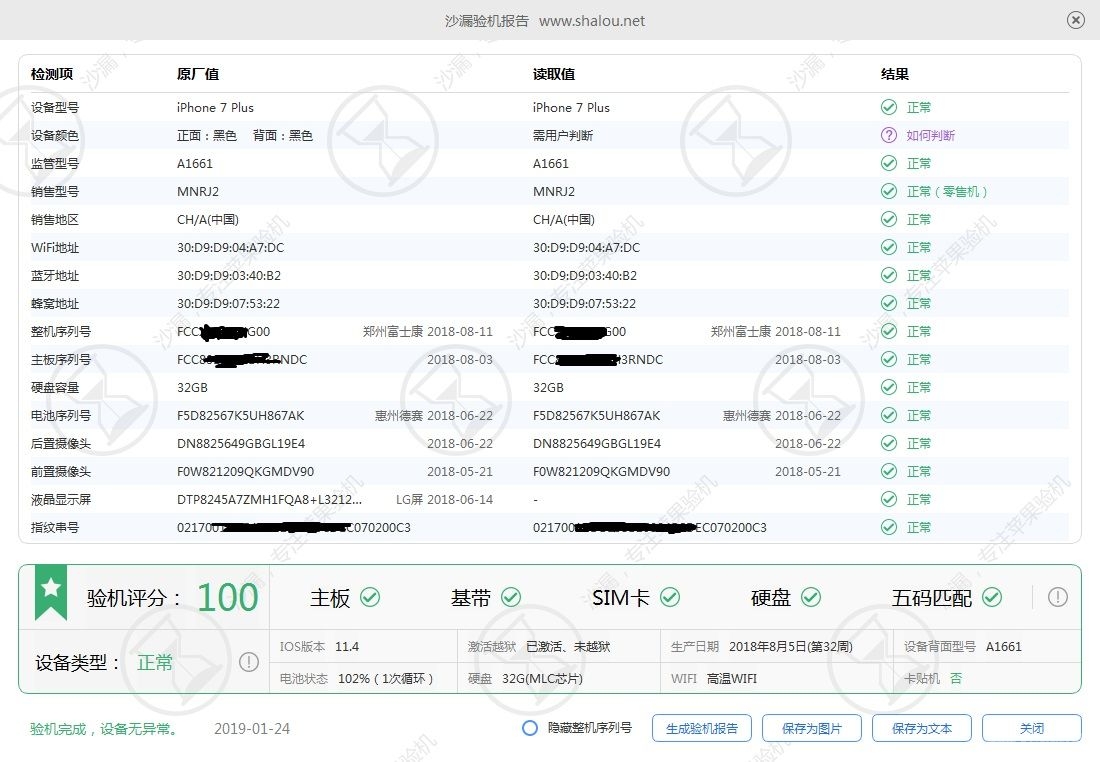1100x762 pixels.
Task: Click the checkmark icon in WiFi地址 row
Action: [889, 247]
